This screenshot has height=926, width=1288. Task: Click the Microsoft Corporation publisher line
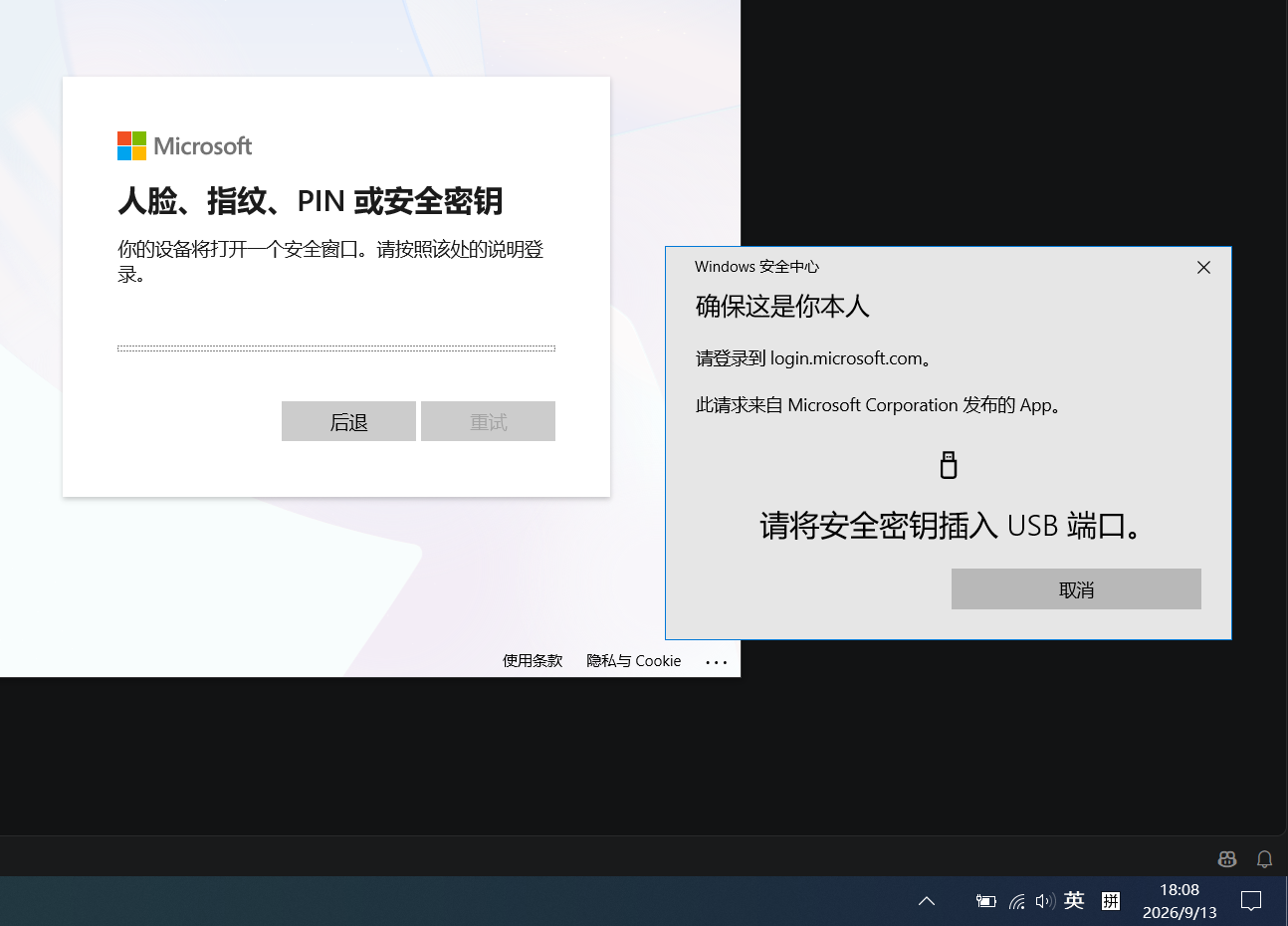pos(879,405)
